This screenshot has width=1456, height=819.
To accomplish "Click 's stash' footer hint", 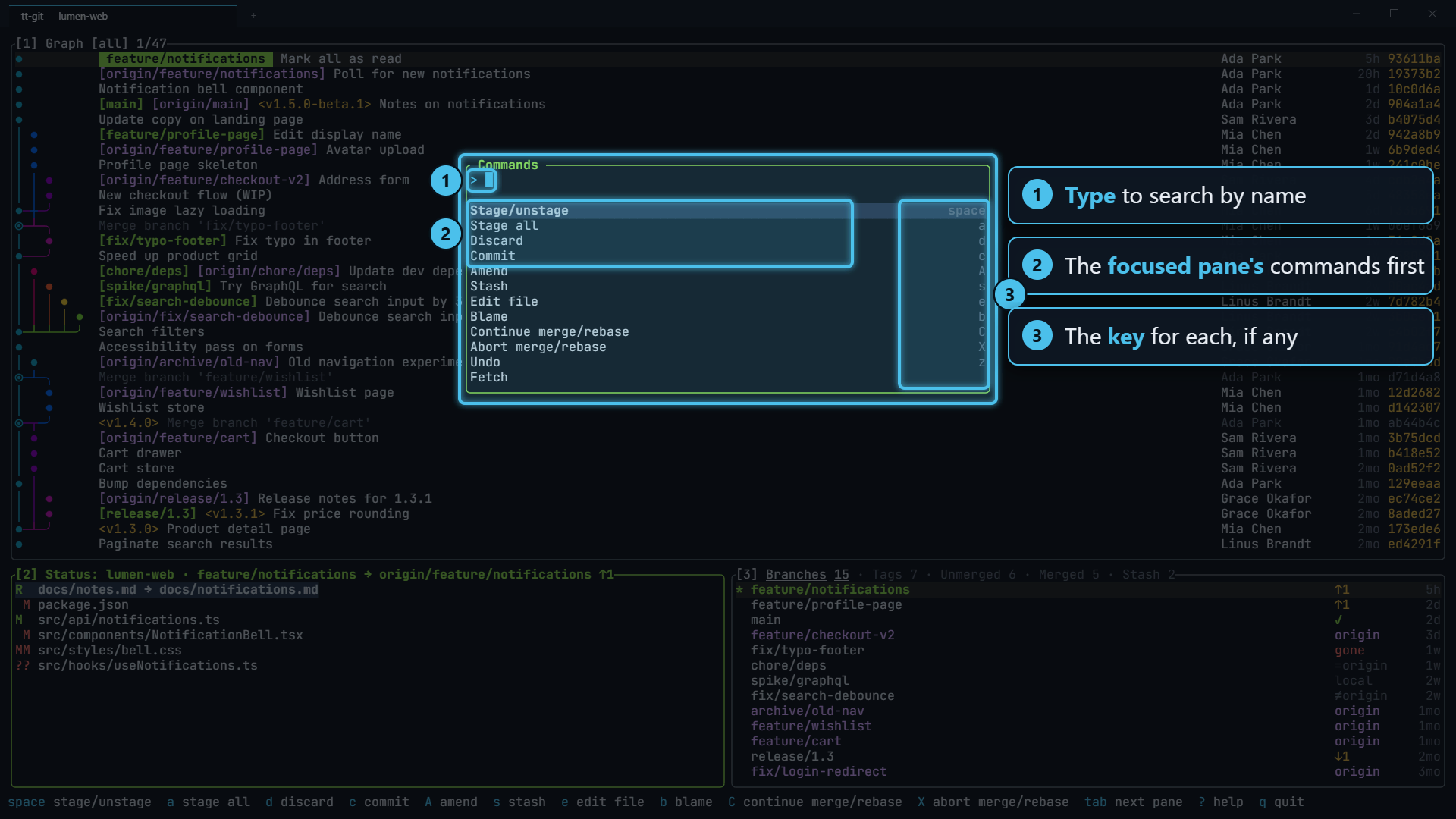I will [x=519, y=802].
